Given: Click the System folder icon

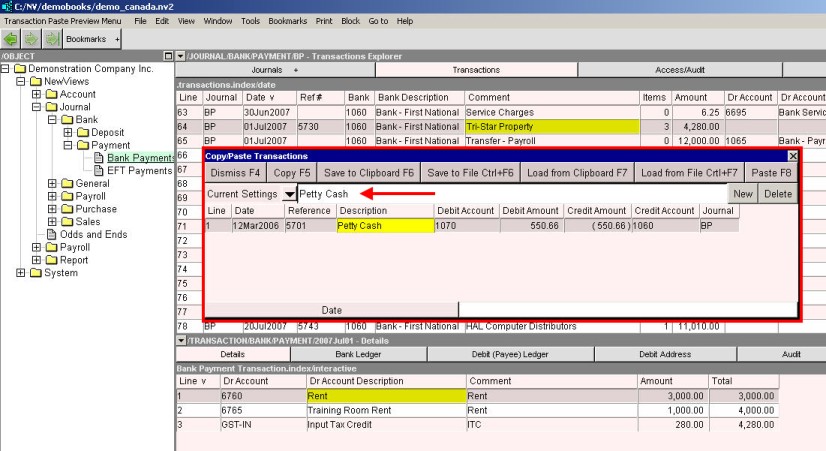Looking at the screenshot, I should point(35,273).
